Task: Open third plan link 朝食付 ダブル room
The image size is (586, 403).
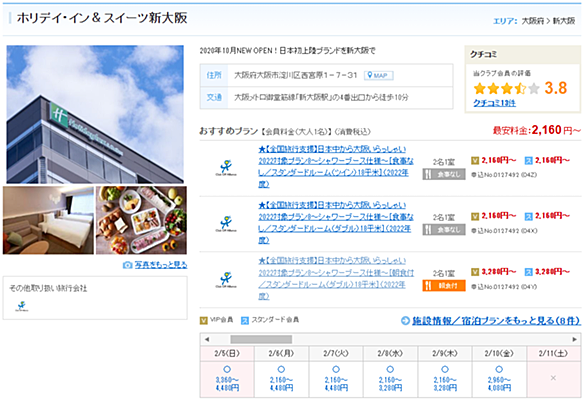Action: click(x=336, y=278)
